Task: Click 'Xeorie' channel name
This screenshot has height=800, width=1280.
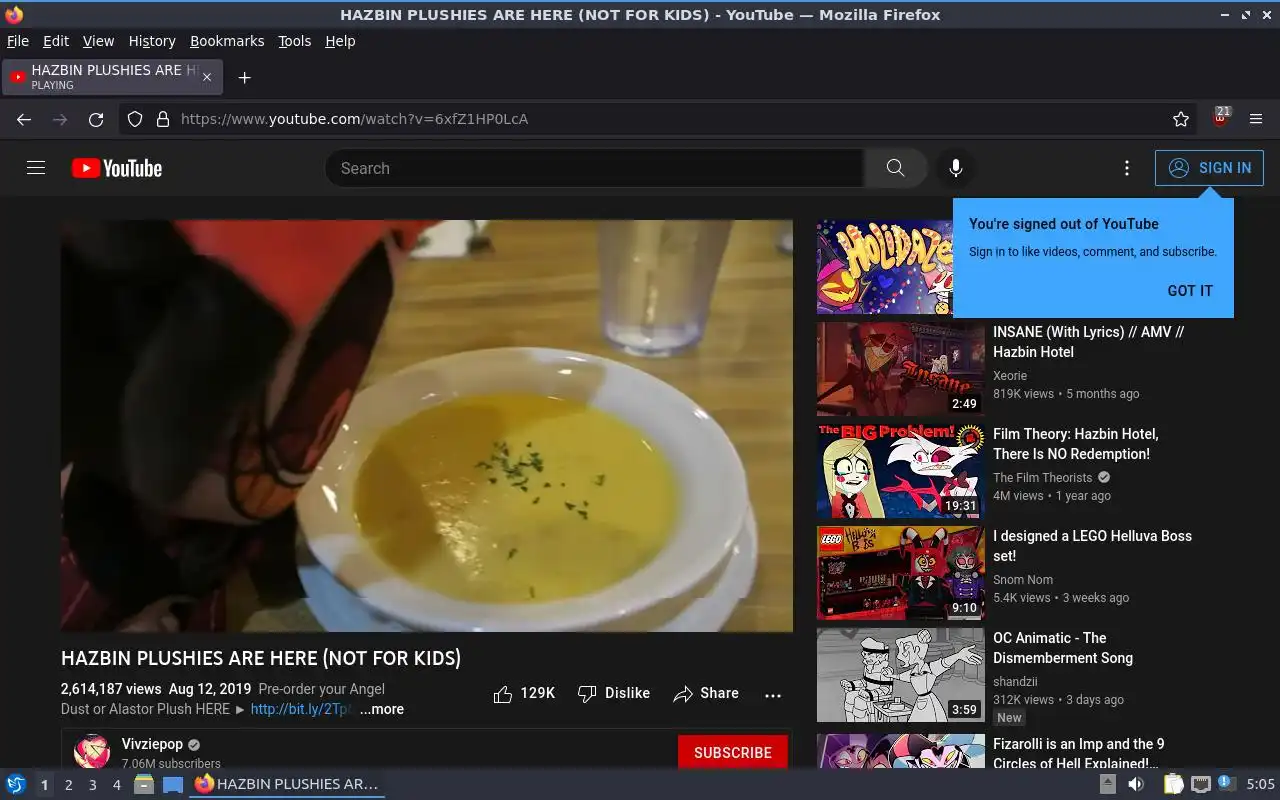Action: coord(1010,376)
